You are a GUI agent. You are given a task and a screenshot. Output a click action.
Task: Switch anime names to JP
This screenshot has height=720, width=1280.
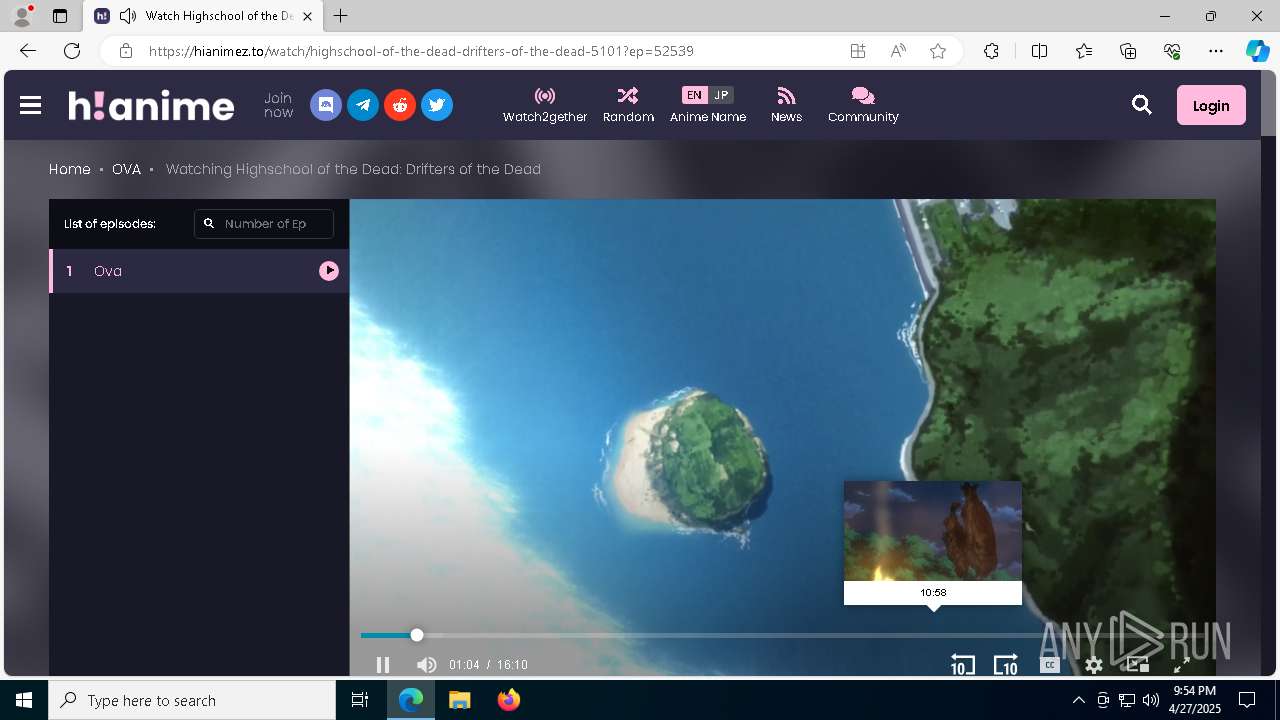click(721, 95)
